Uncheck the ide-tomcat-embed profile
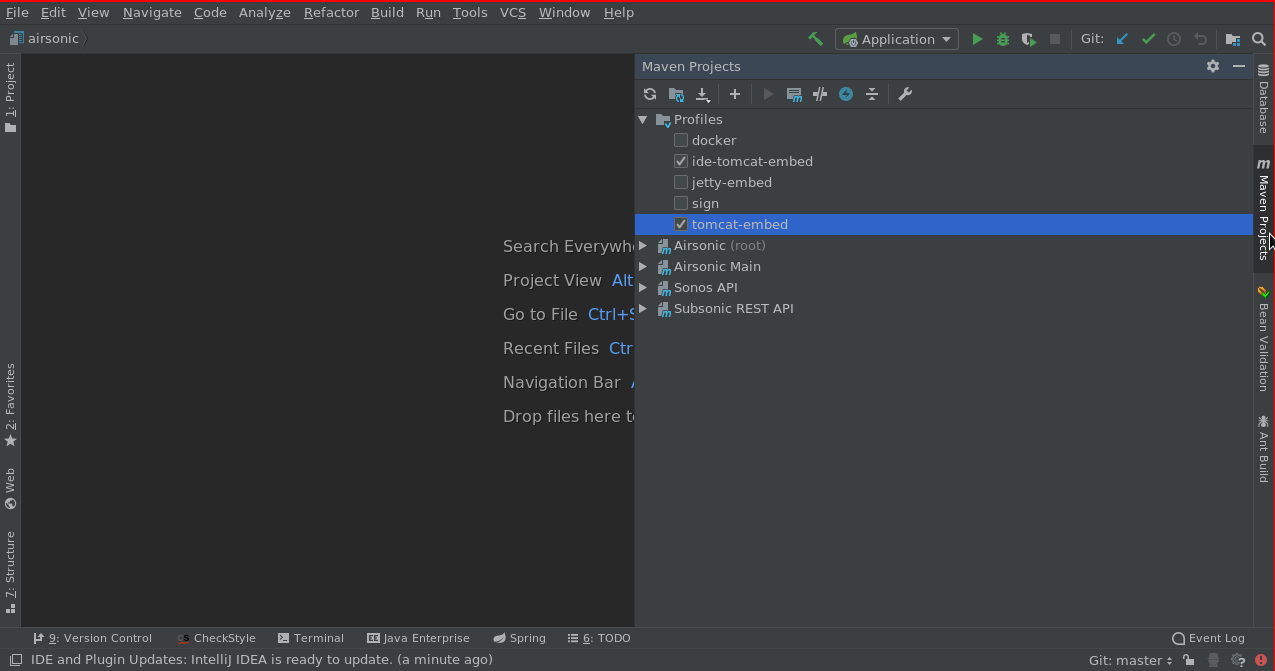 (x=681, y=161)
